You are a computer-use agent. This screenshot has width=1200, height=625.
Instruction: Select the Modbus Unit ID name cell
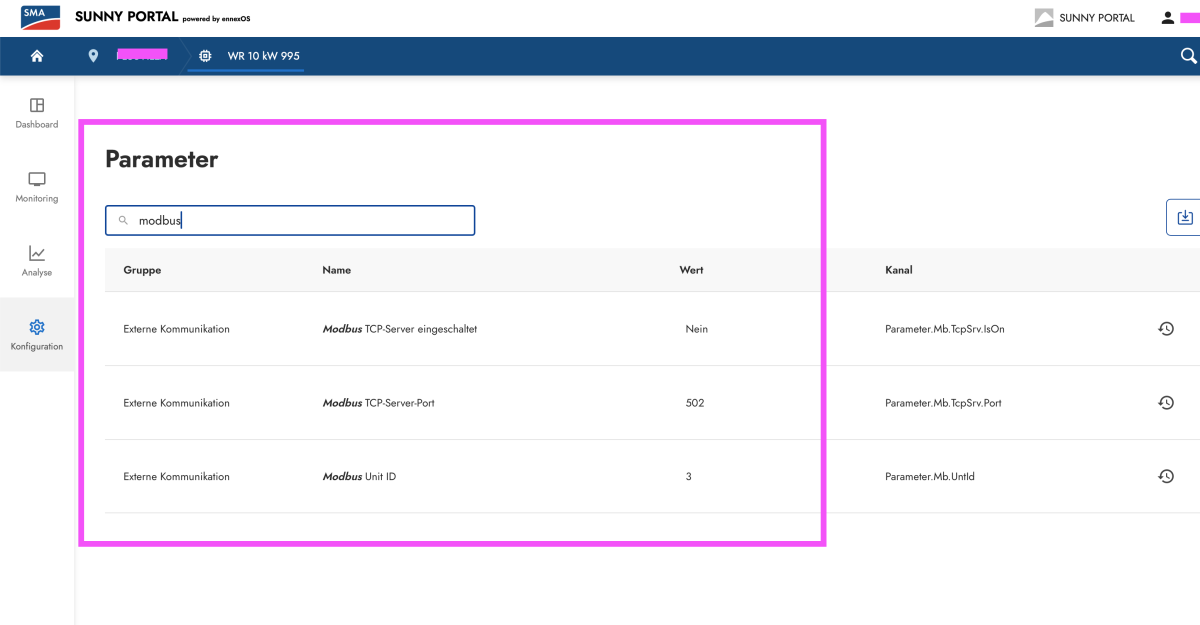359,477
